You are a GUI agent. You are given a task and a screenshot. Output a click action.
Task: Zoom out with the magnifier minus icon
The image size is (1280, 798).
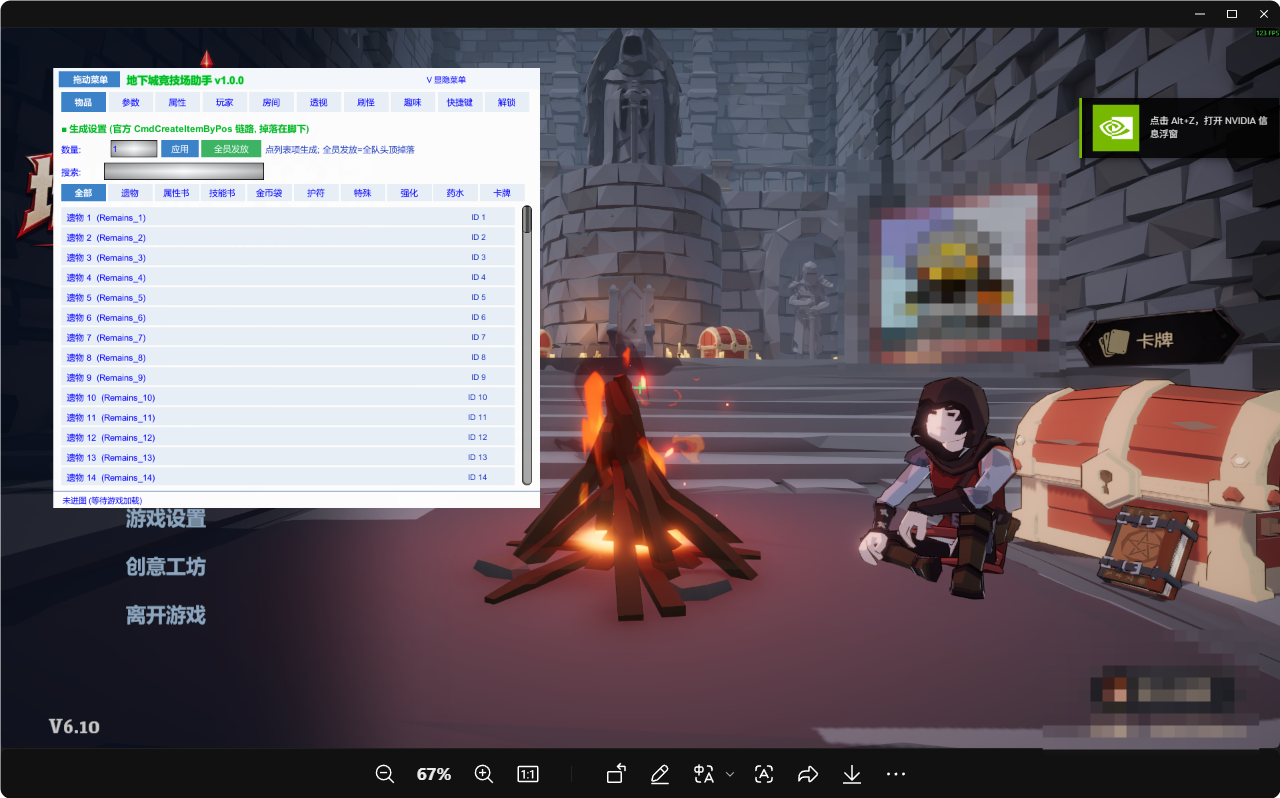click(385, 774)
